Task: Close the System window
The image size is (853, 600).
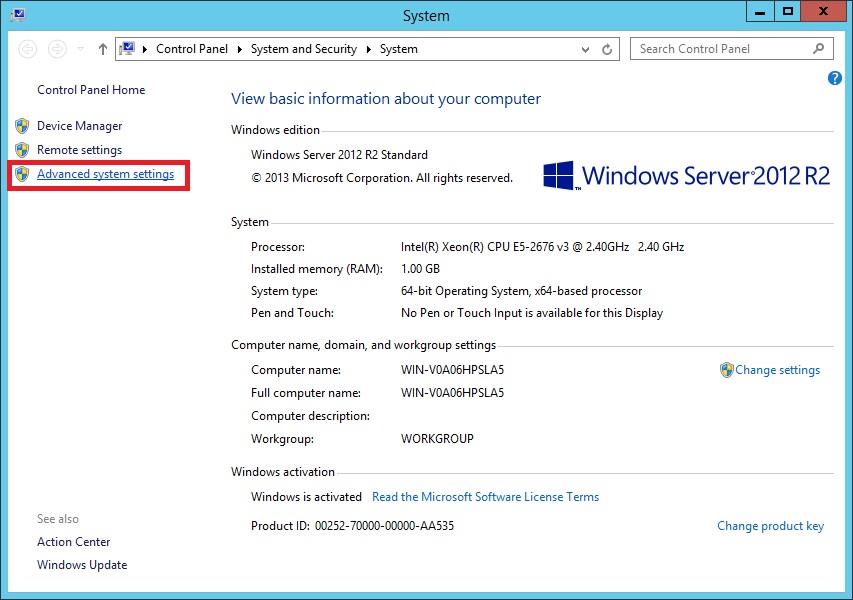Action: [824, 11]
